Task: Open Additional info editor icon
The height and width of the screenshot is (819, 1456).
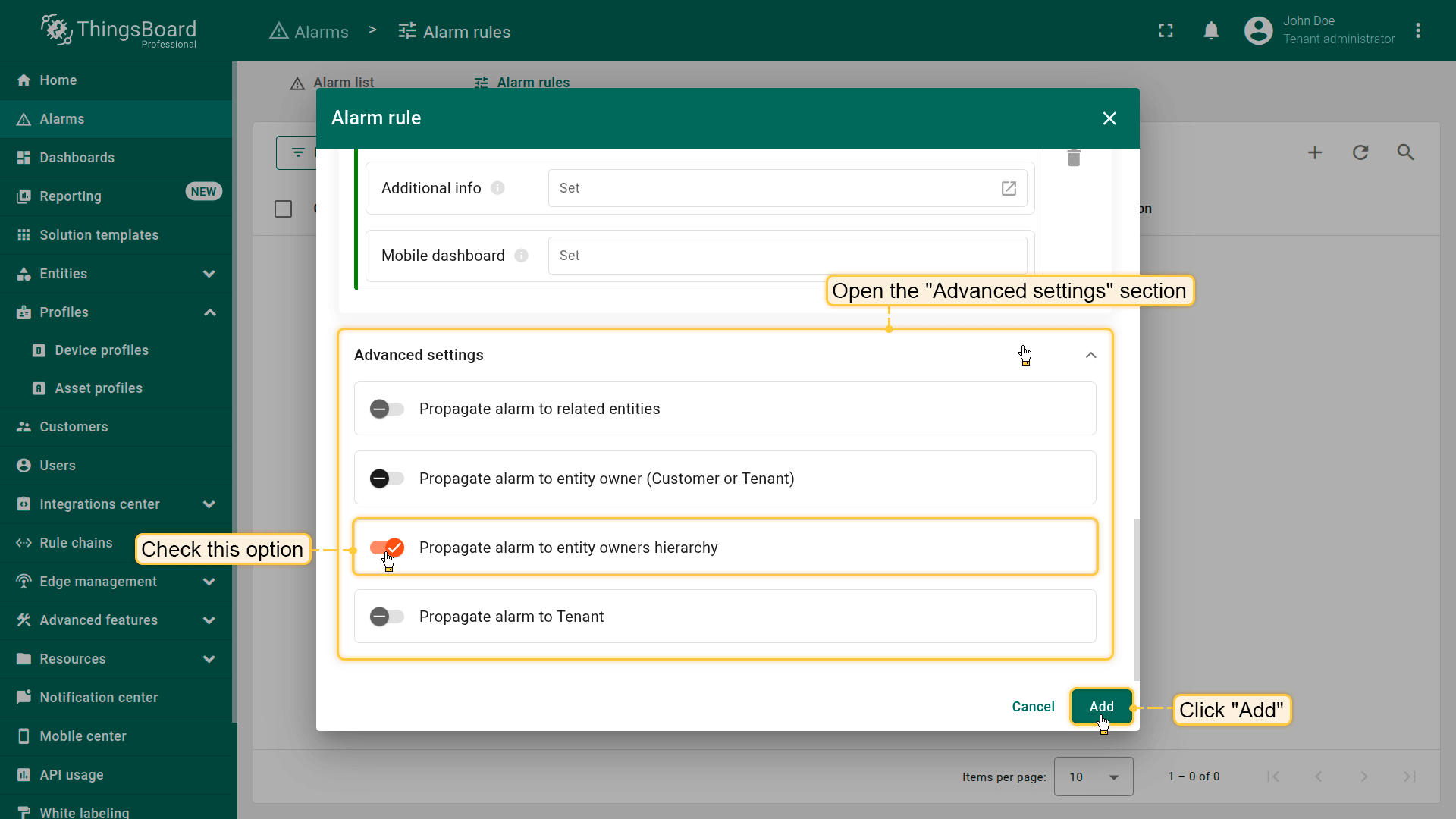Action: pyautogui.click(x=1009, y=188)
